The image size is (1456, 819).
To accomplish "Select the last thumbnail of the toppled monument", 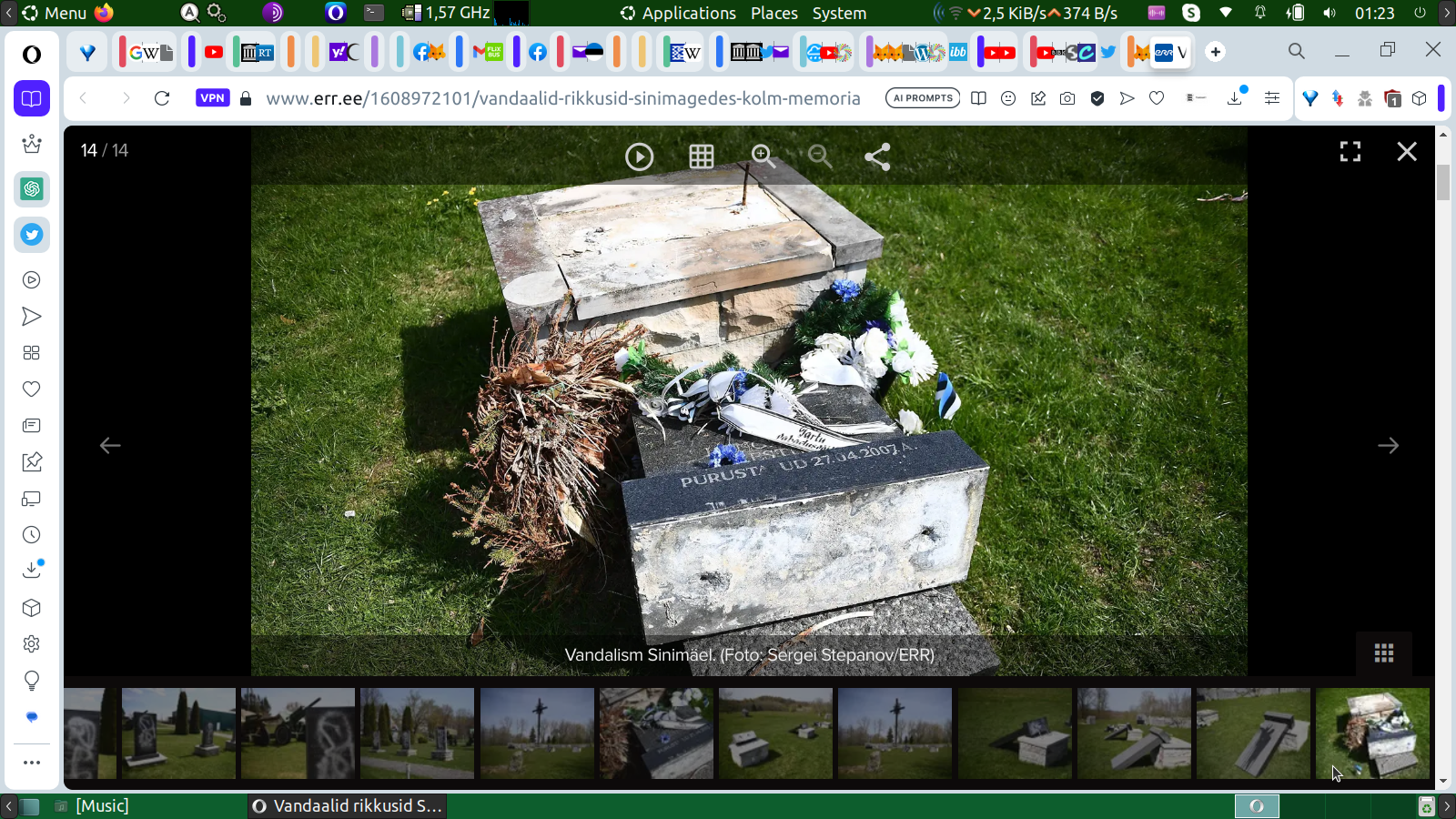I will (x=1372, y=733).
